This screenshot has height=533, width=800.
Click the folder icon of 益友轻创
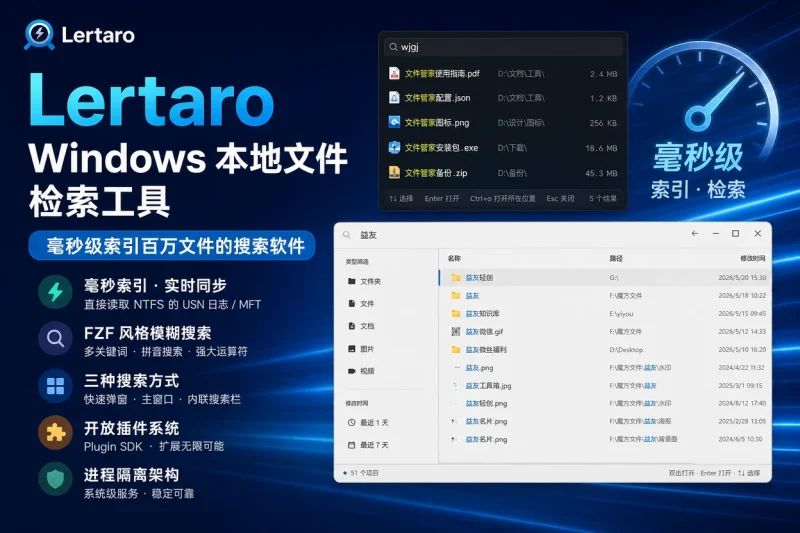click(456, 277)
